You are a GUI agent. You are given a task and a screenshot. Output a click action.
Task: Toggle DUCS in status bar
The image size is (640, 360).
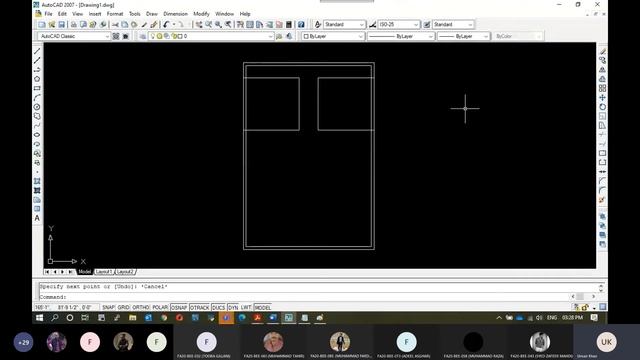coord(218,307)
